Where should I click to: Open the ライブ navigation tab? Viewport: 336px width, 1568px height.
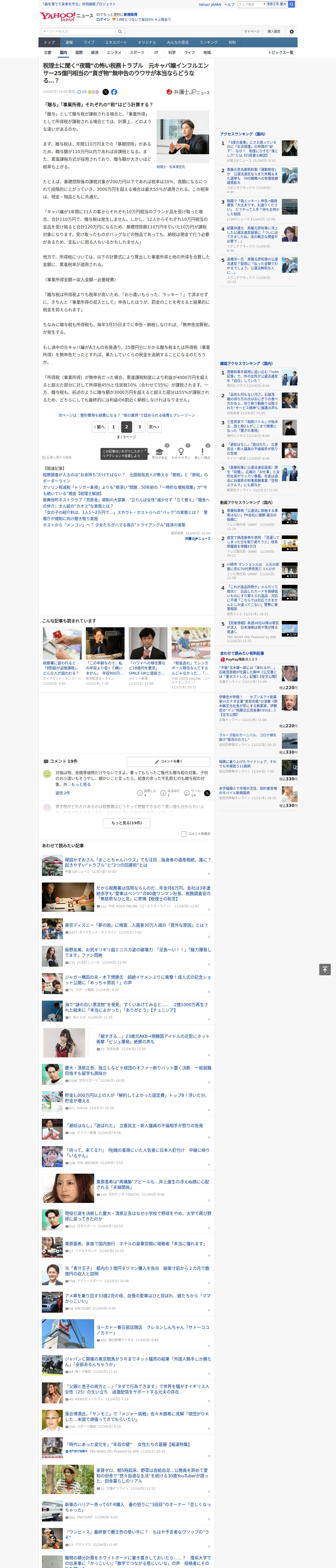(x=89, y=43)
